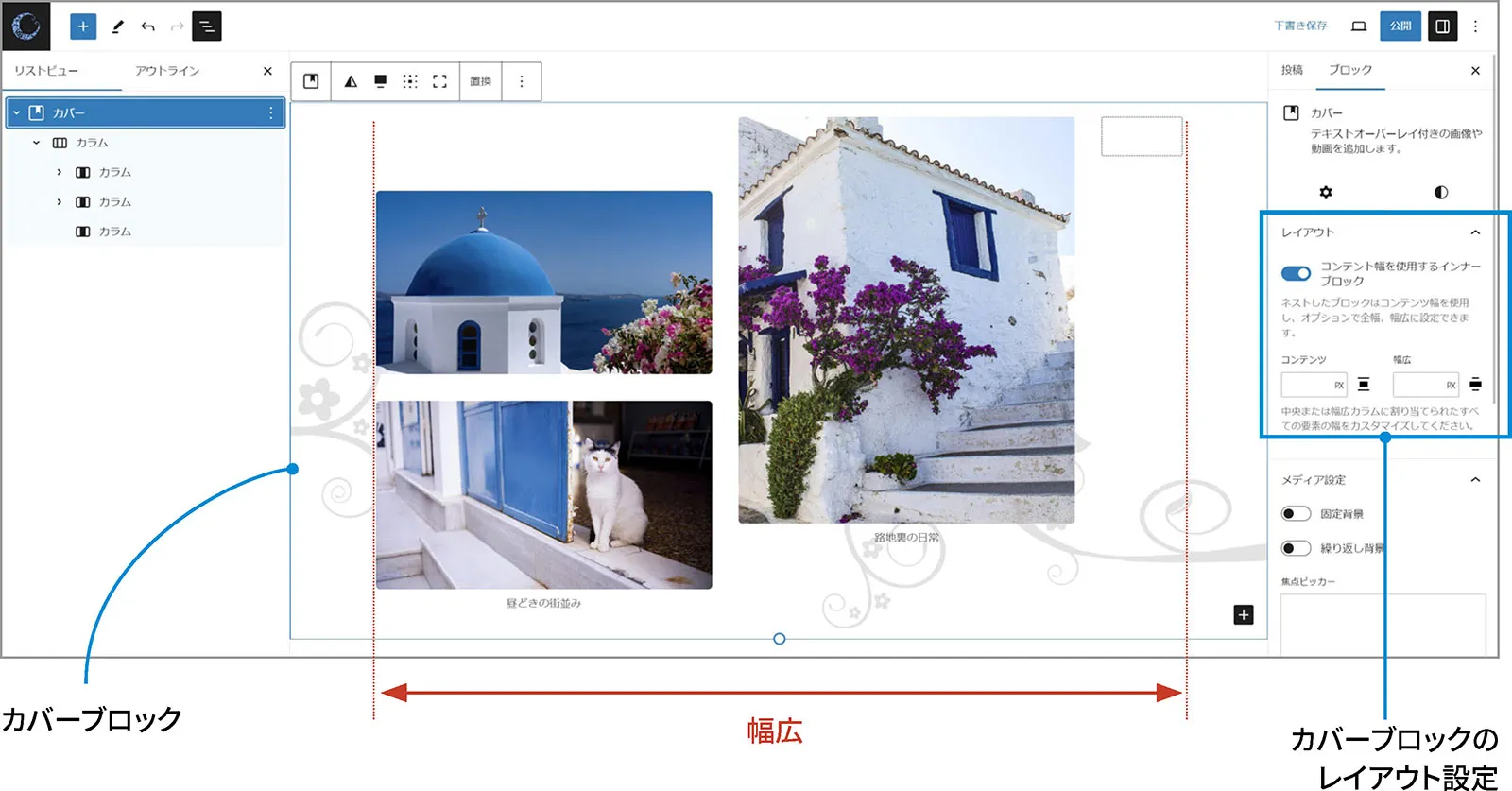Undo the last edit
This screenshot has width=1512, height=791.
click(x=147, y=26)
